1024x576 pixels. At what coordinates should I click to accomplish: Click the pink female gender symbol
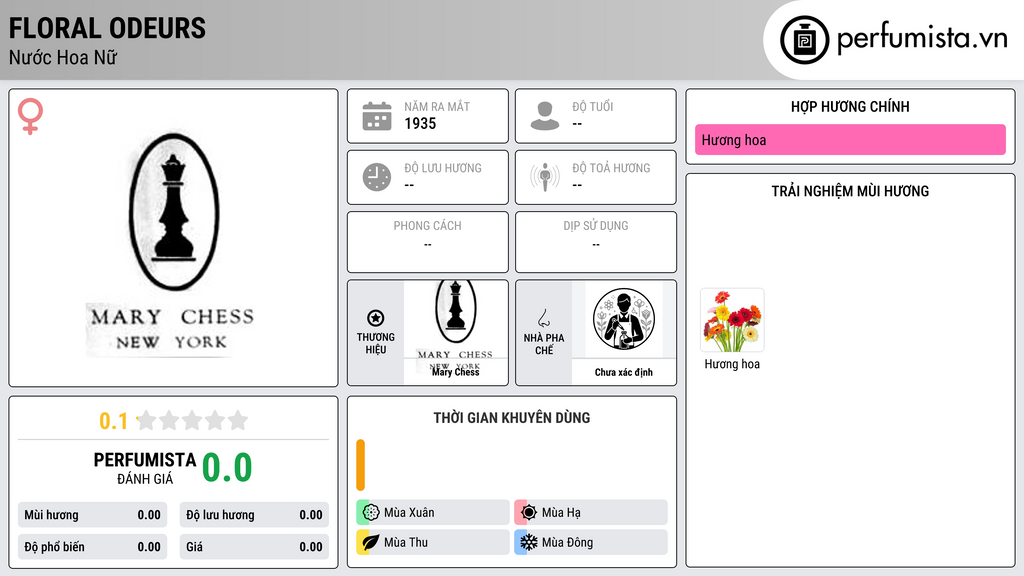tap(30, 116)
